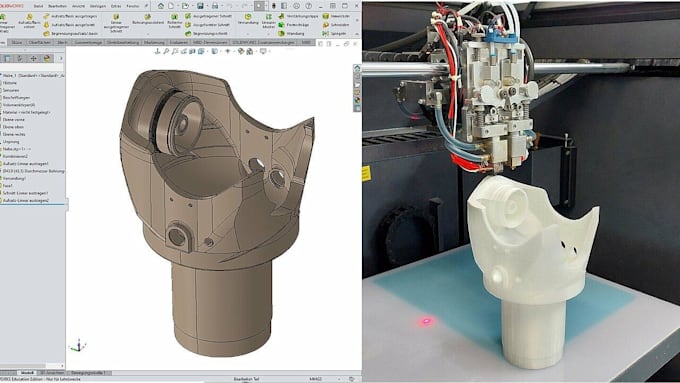Open the Extras menu
Image resolution: width=680 pixels, height=383 pixels.
pyautogui.click(x=116, y=6)
